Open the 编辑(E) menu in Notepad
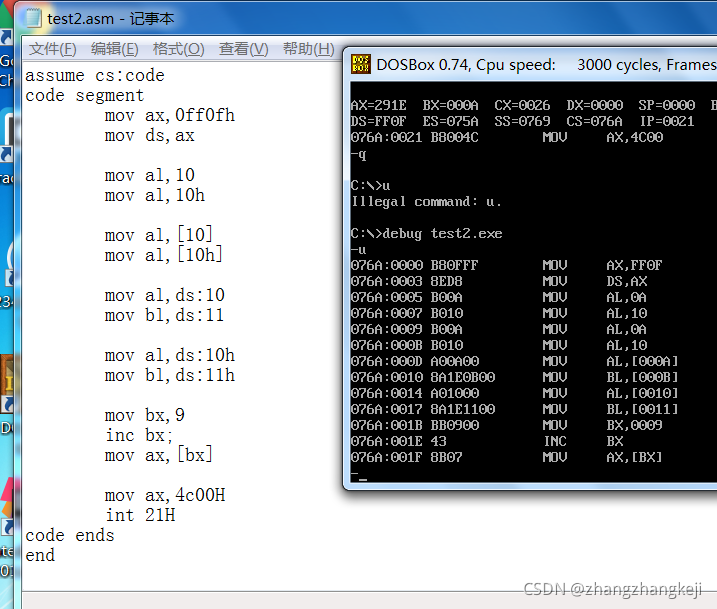 point(114,49)
